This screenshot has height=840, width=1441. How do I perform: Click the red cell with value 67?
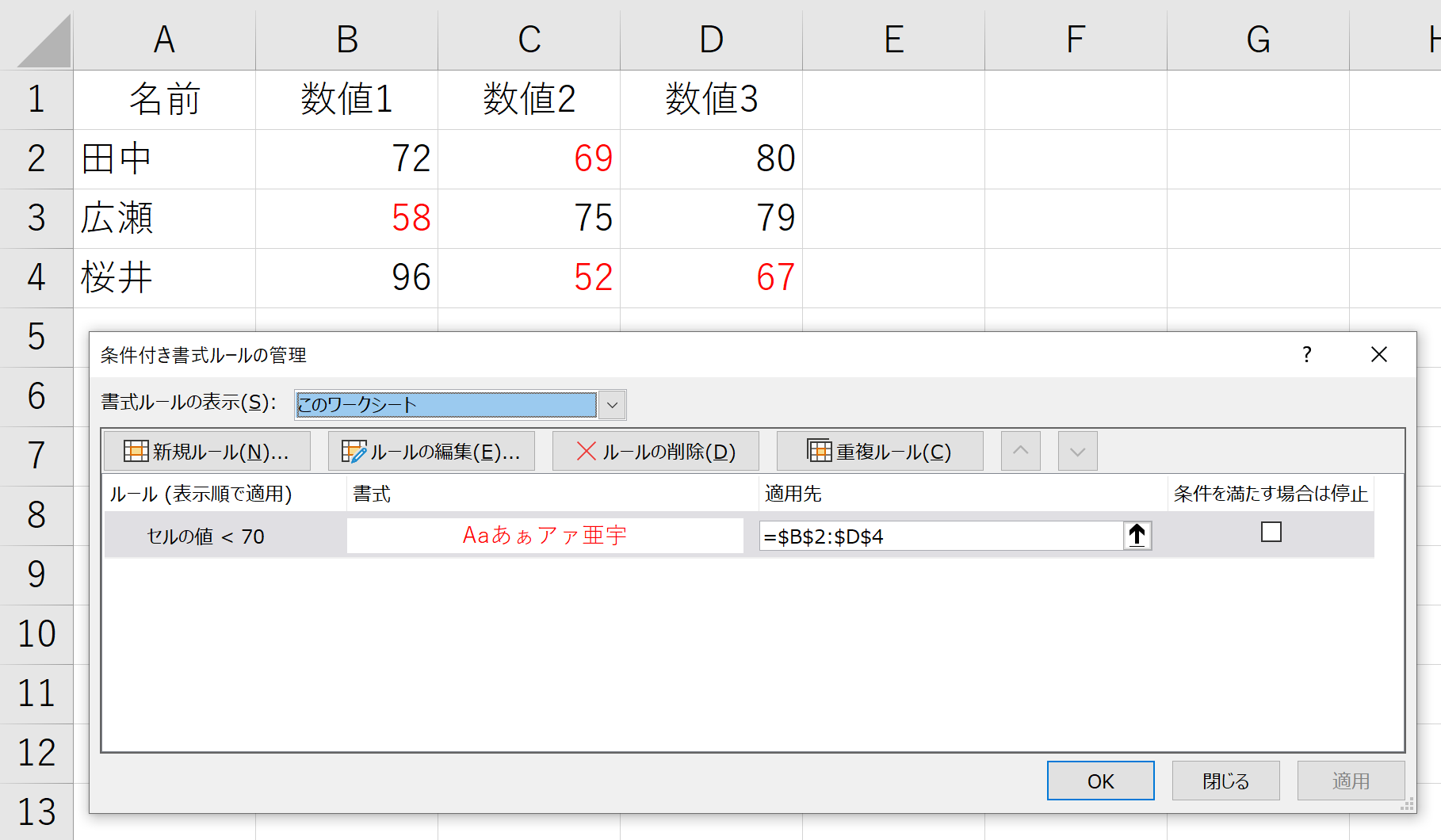tap(712, 278)
